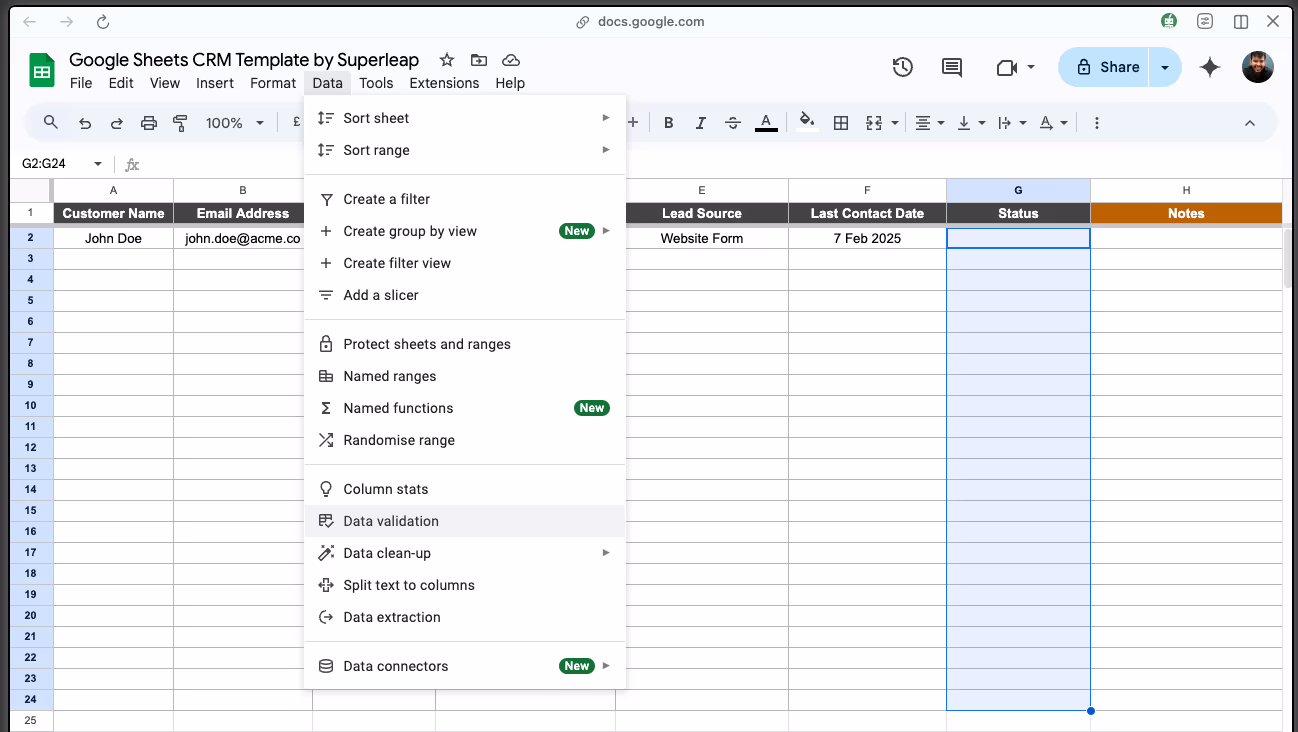Screen dimensions: 1298x732
Task: Print the spreadsheet
Action: (x=149, y=123)
